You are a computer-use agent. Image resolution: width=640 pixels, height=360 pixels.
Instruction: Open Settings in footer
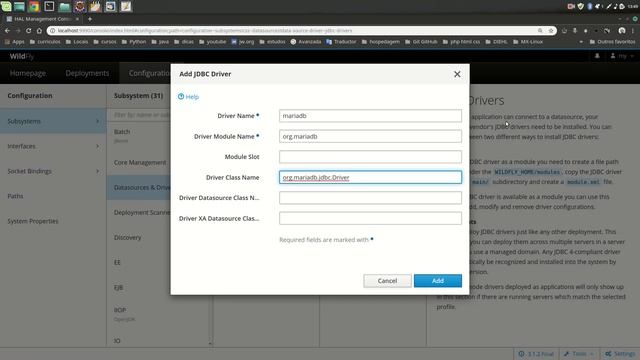coord(620,354)
